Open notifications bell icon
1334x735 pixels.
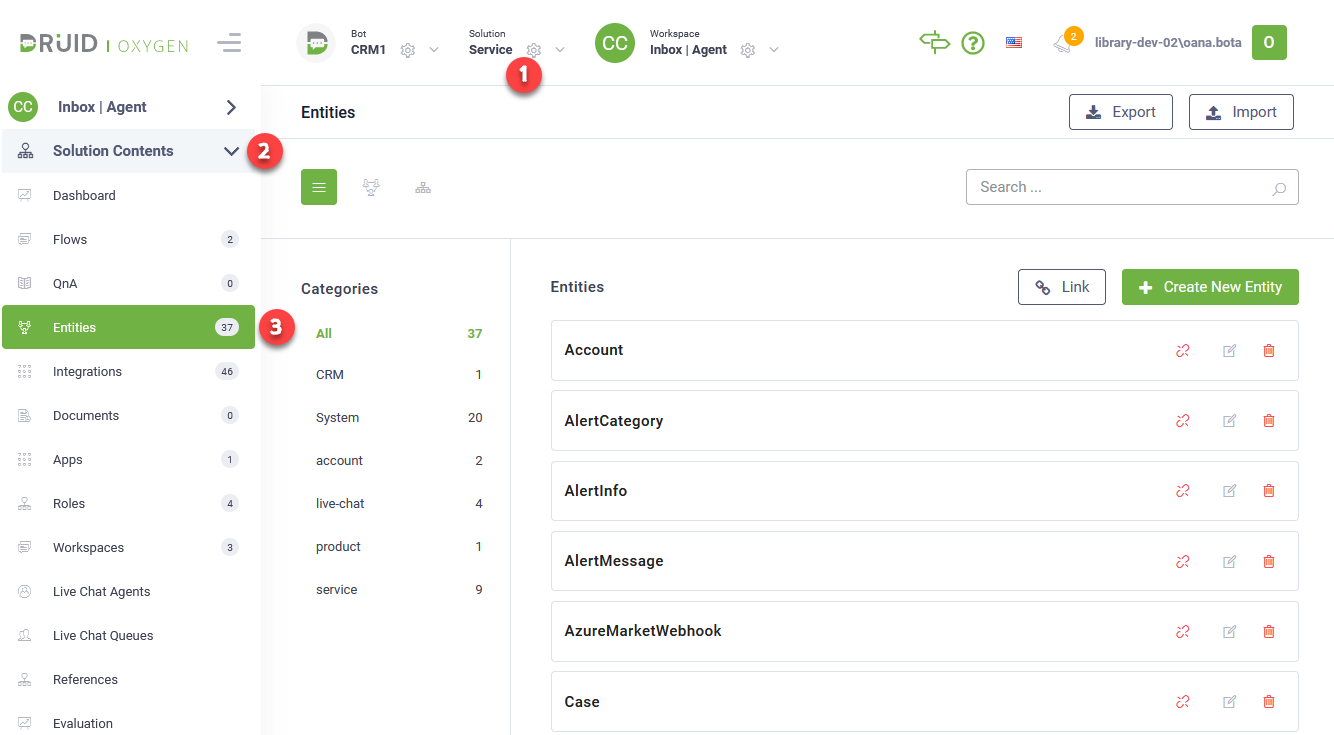point(1062,44)
